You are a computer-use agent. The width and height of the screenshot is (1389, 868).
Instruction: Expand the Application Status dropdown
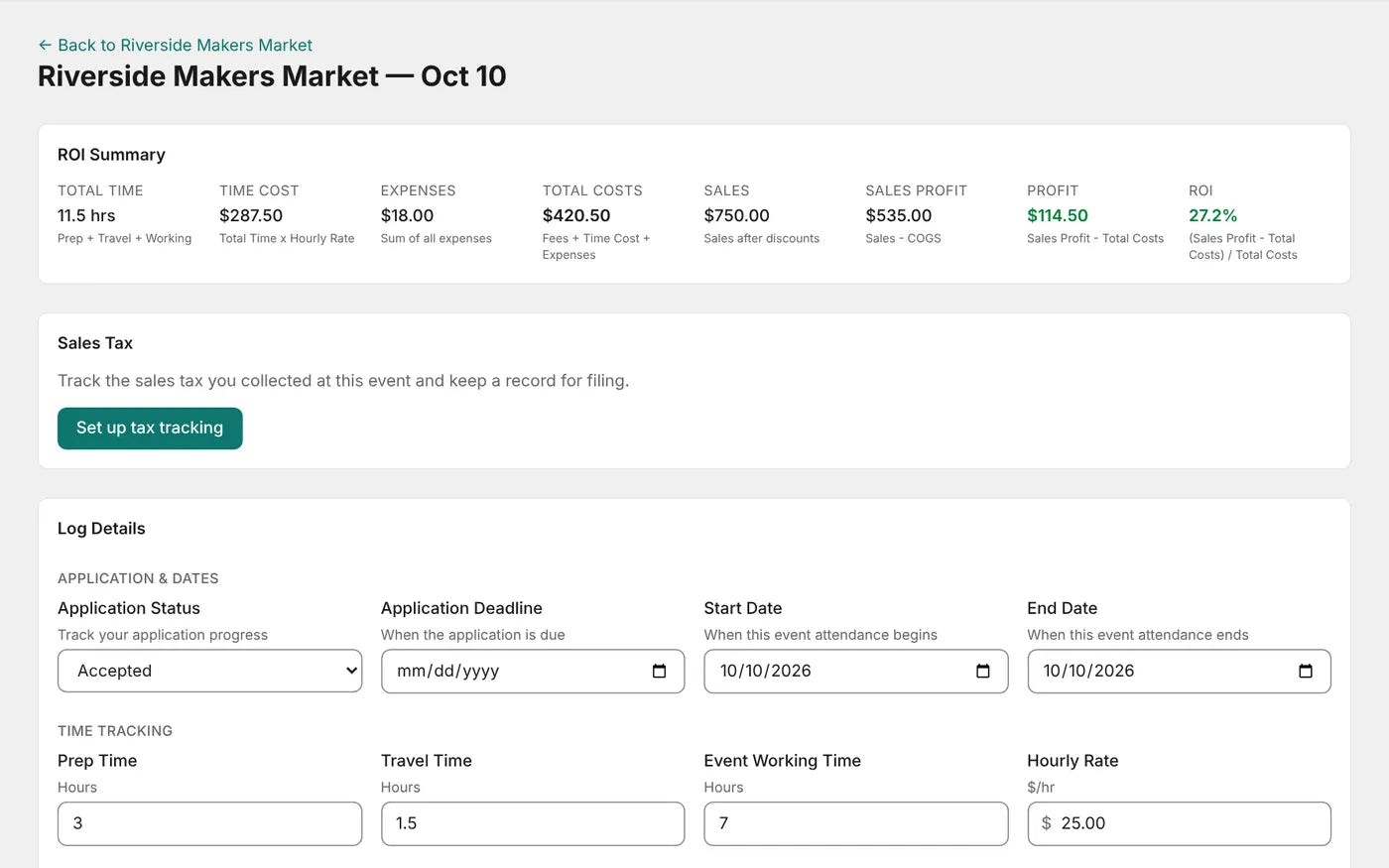point(209,672)
